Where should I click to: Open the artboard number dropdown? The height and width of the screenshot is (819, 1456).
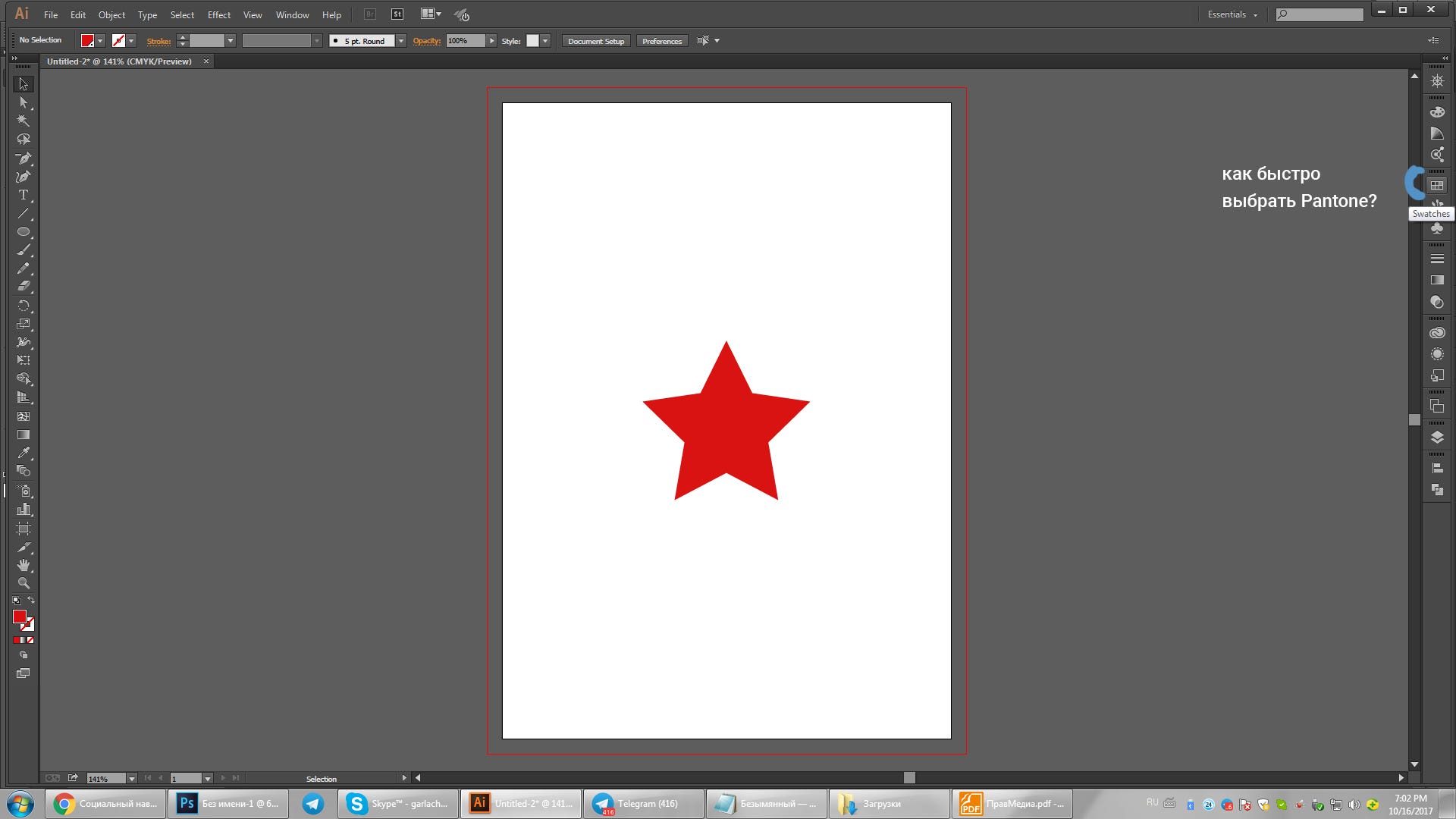click(208, 778)
